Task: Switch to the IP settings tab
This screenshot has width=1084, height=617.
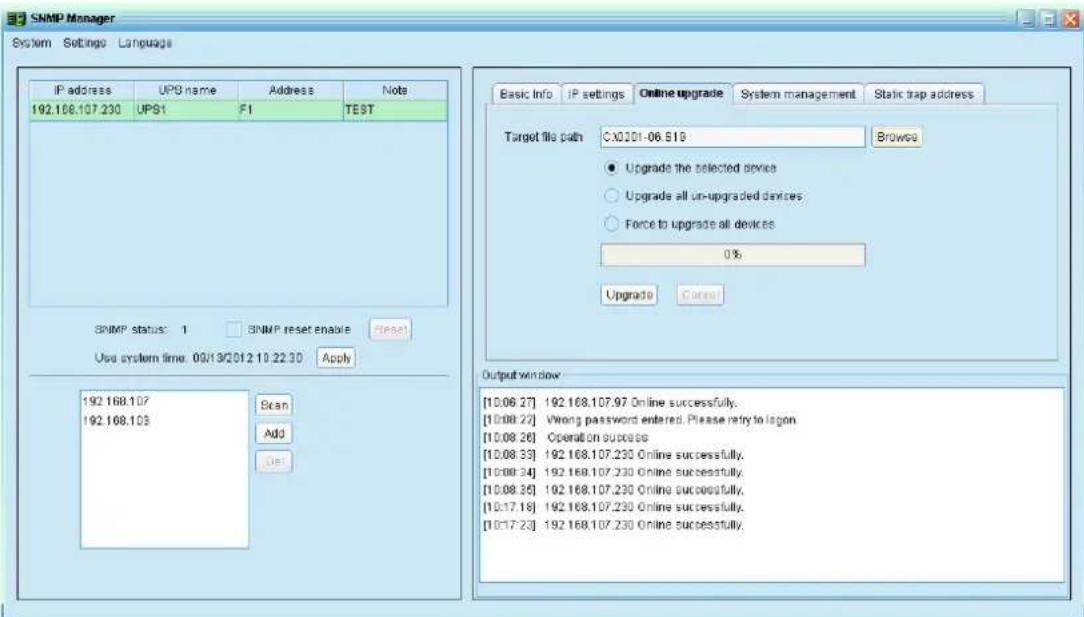Action: [597, 94]
